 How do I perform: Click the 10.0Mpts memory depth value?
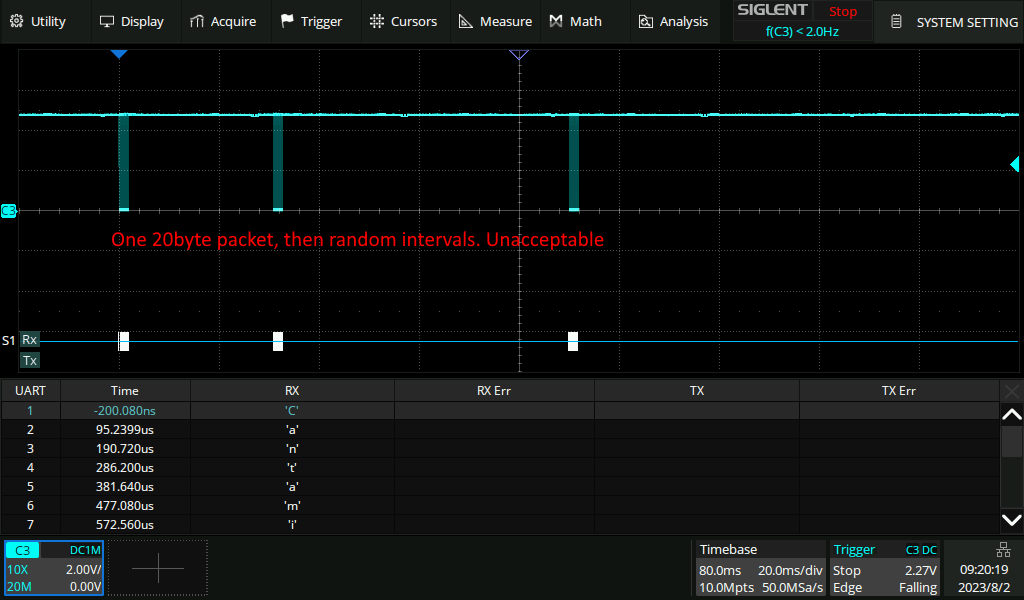726,587
